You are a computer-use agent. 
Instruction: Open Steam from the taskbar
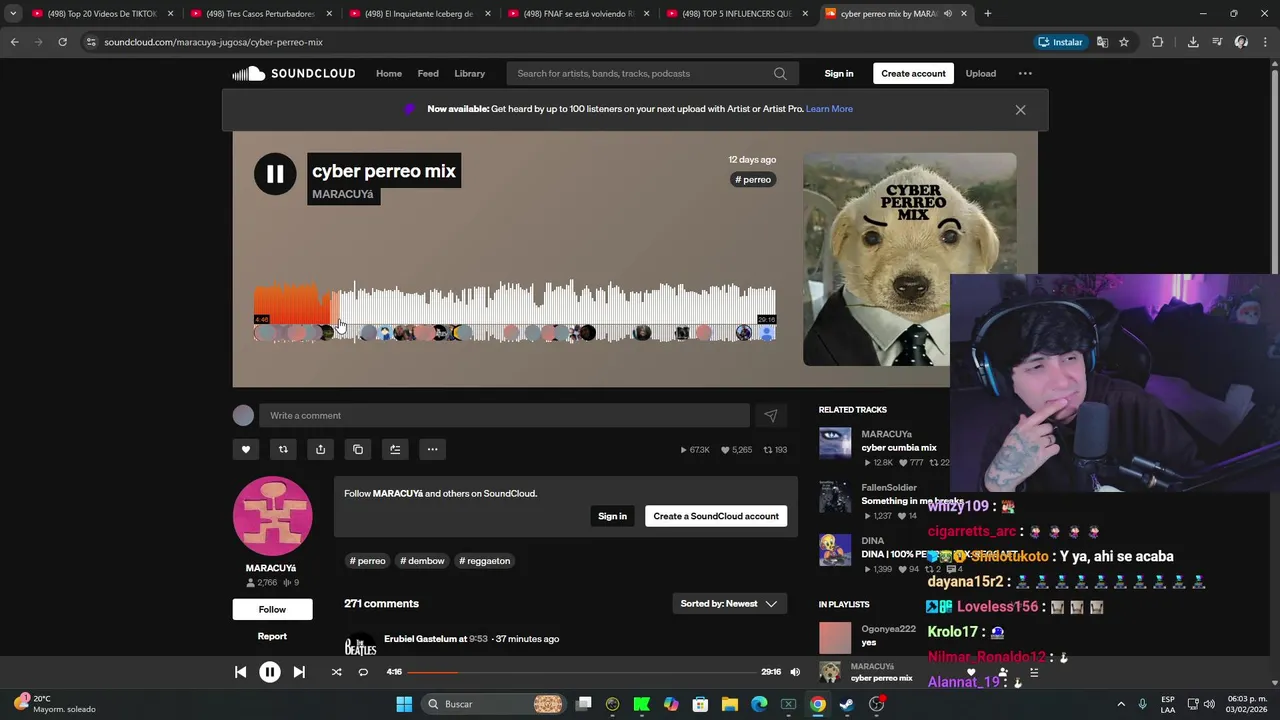click(846, 704)
